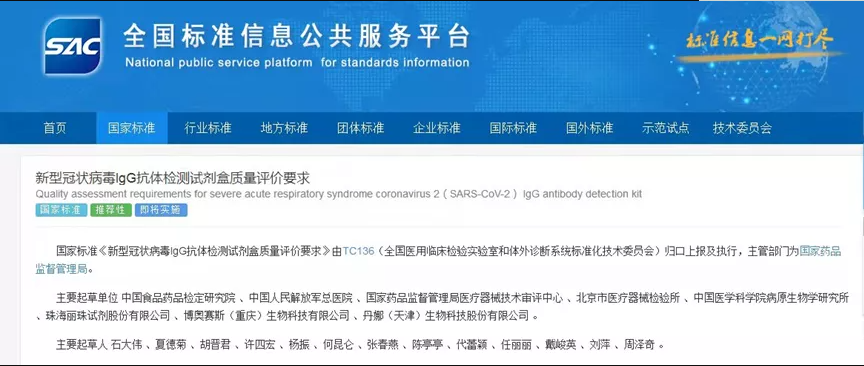864x366 pixels.
Task: Open the 国家药品监督管理局 link
Action: coord(820,251)
